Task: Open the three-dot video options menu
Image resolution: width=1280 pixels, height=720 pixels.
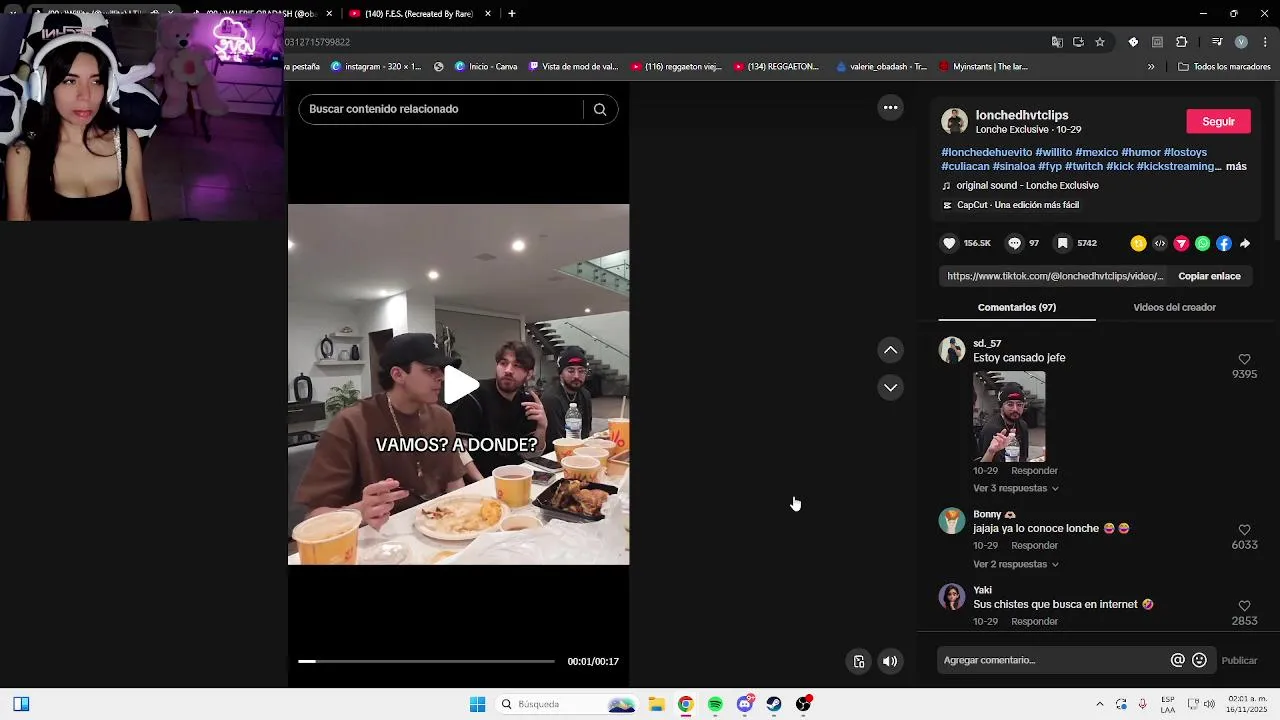Action: point(890,107)
